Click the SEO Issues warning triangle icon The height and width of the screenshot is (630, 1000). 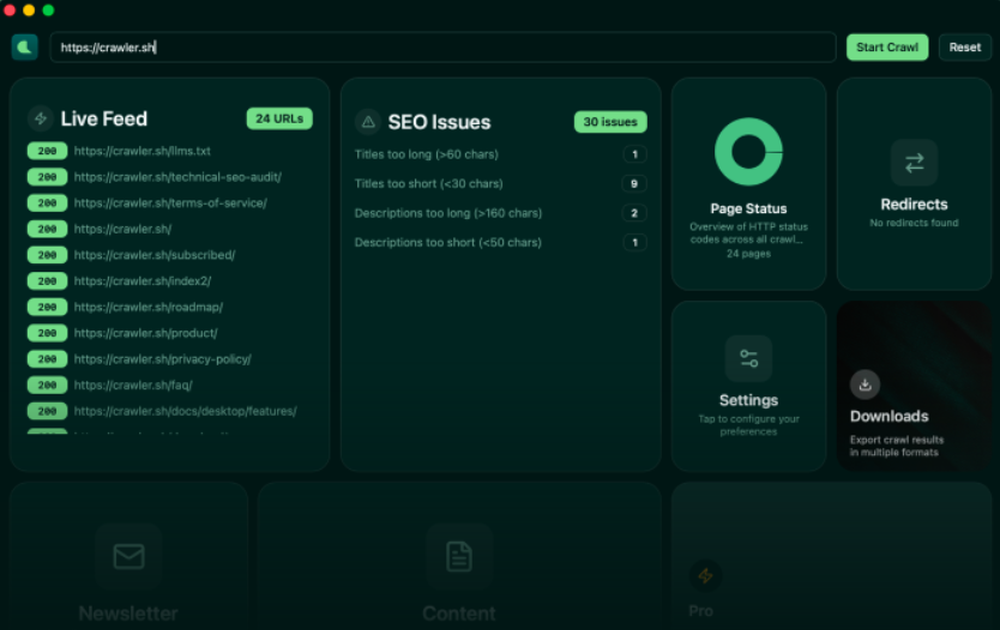pyautogui.click(x=368, y=121)
